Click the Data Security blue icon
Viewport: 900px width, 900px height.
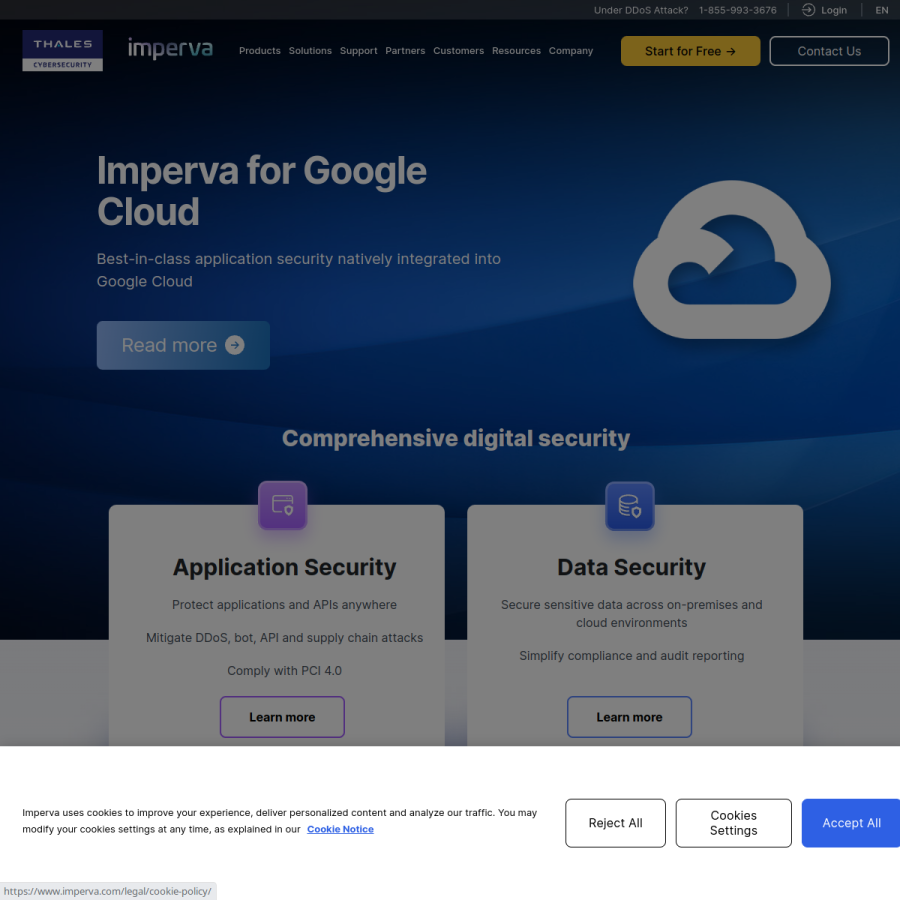point(630,506)
